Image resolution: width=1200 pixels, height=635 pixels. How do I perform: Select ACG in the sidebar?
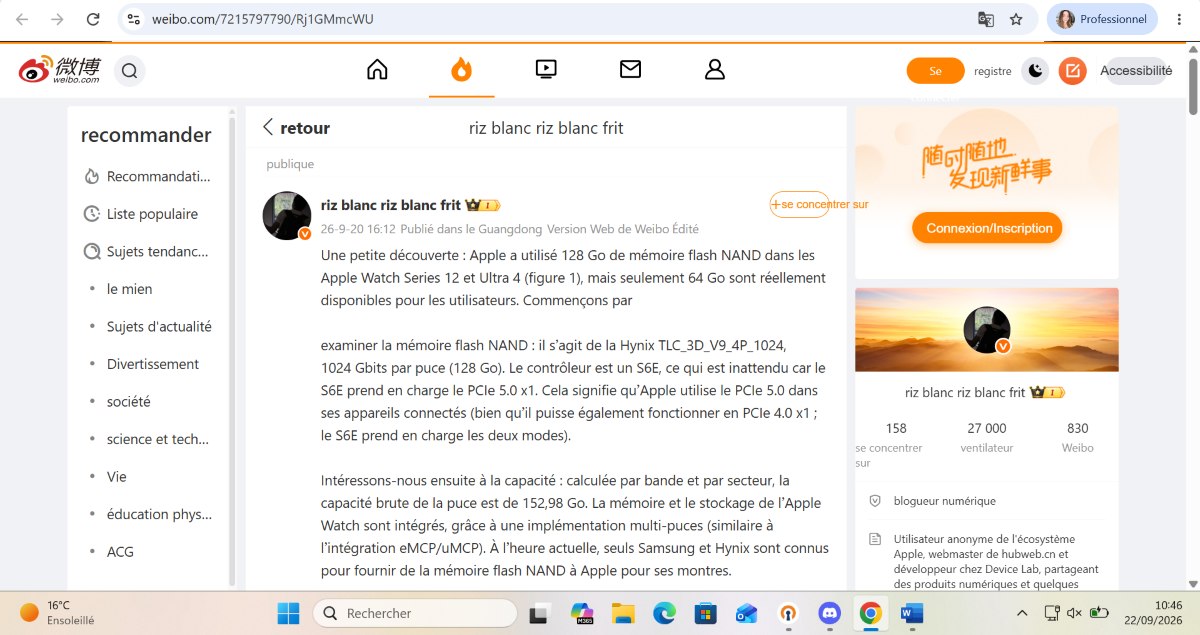click(120, 551)
